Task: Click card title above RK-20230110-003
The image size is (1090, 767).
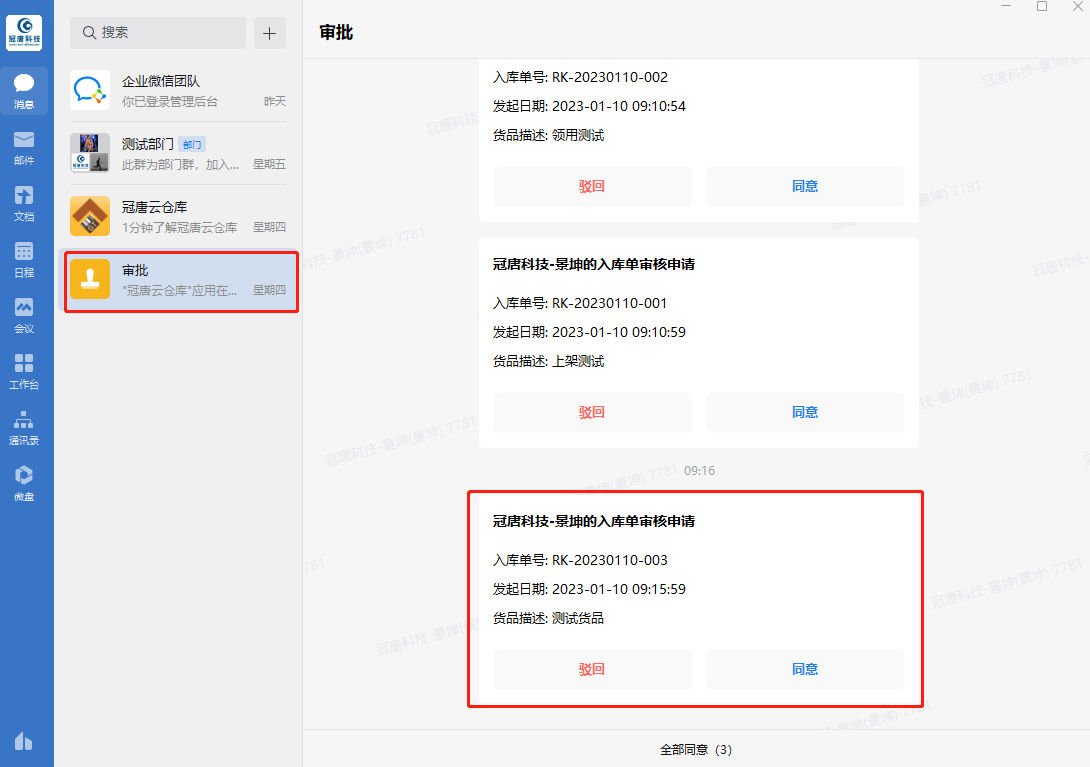Action: [594, 522]
